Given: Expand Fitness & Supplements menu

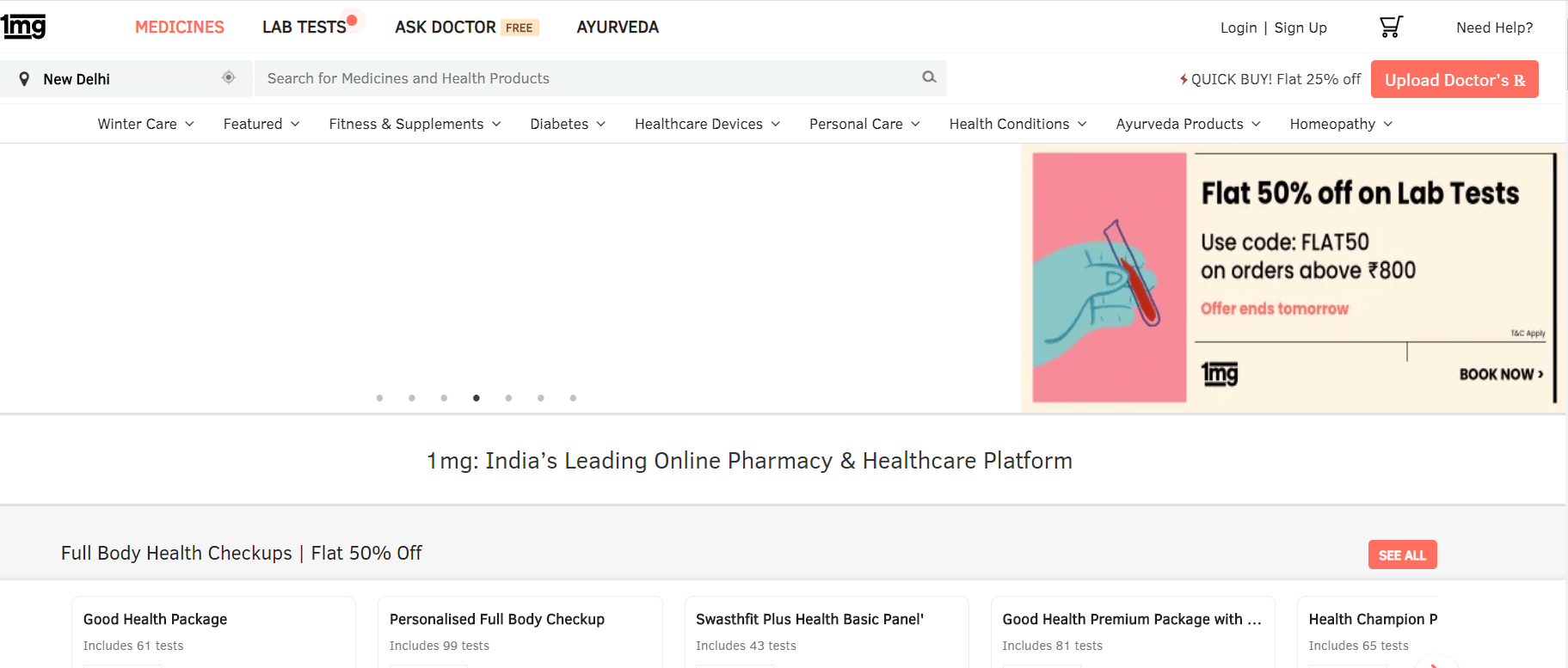Looking at the screenshot, I should click(415, 124).
